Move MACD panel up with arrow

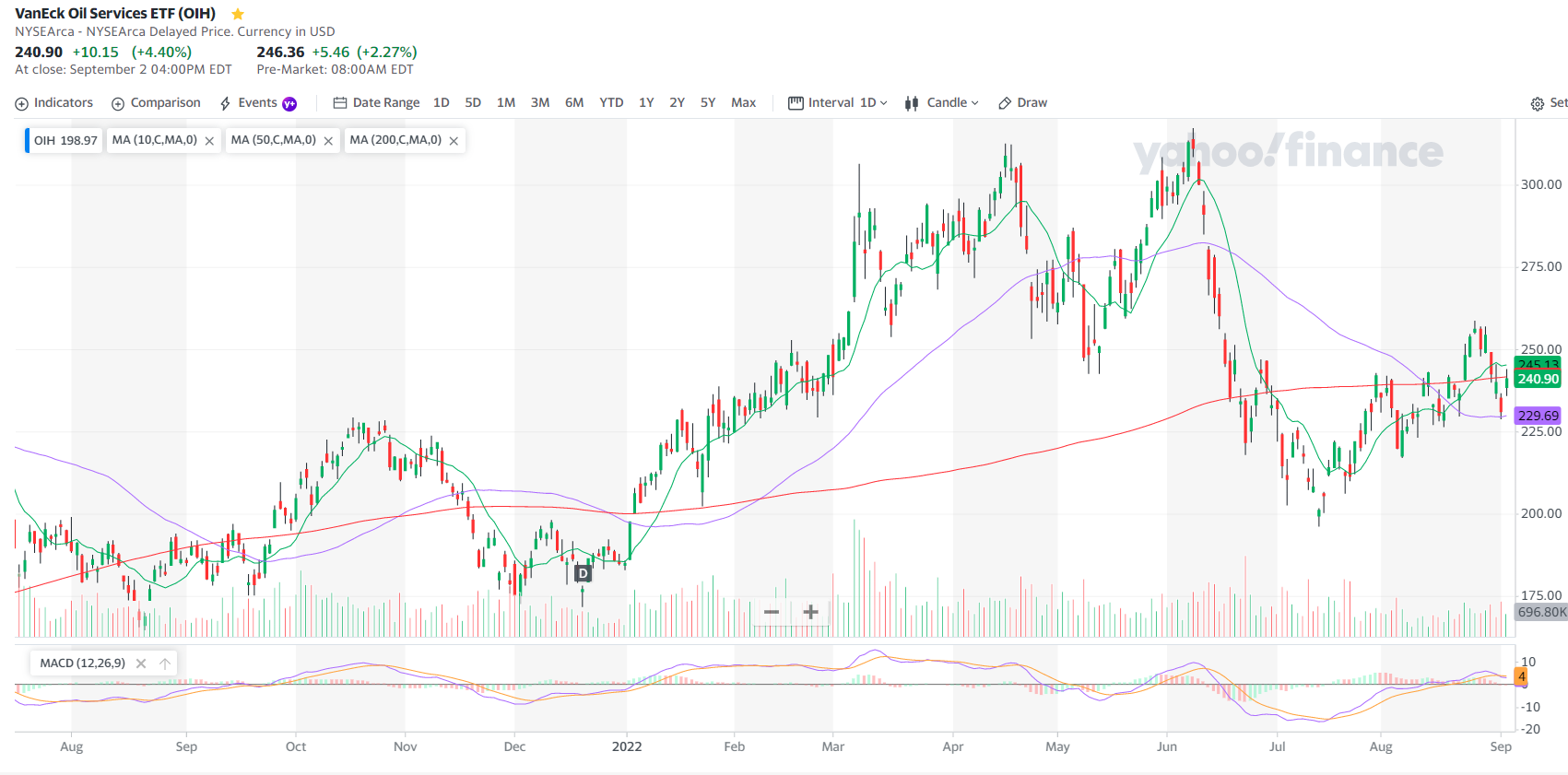(x=165, y=663)
